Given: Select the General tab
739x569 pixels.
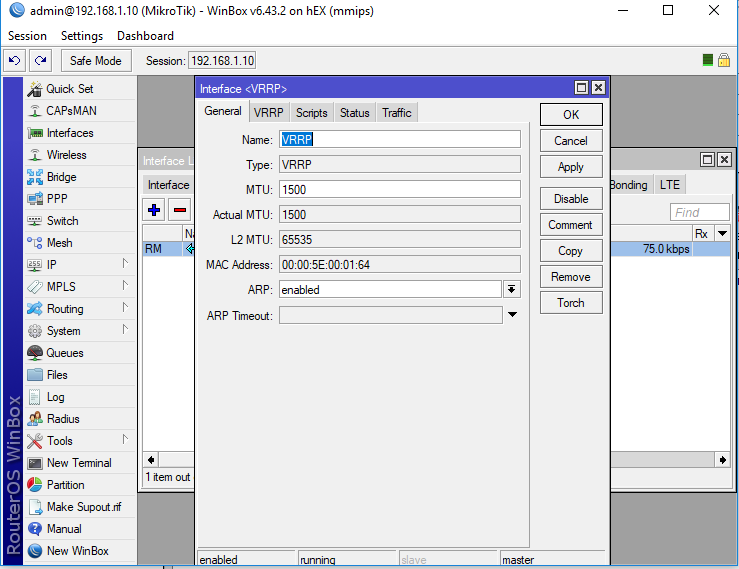Looking at the screenshot, I should point(223,111).
